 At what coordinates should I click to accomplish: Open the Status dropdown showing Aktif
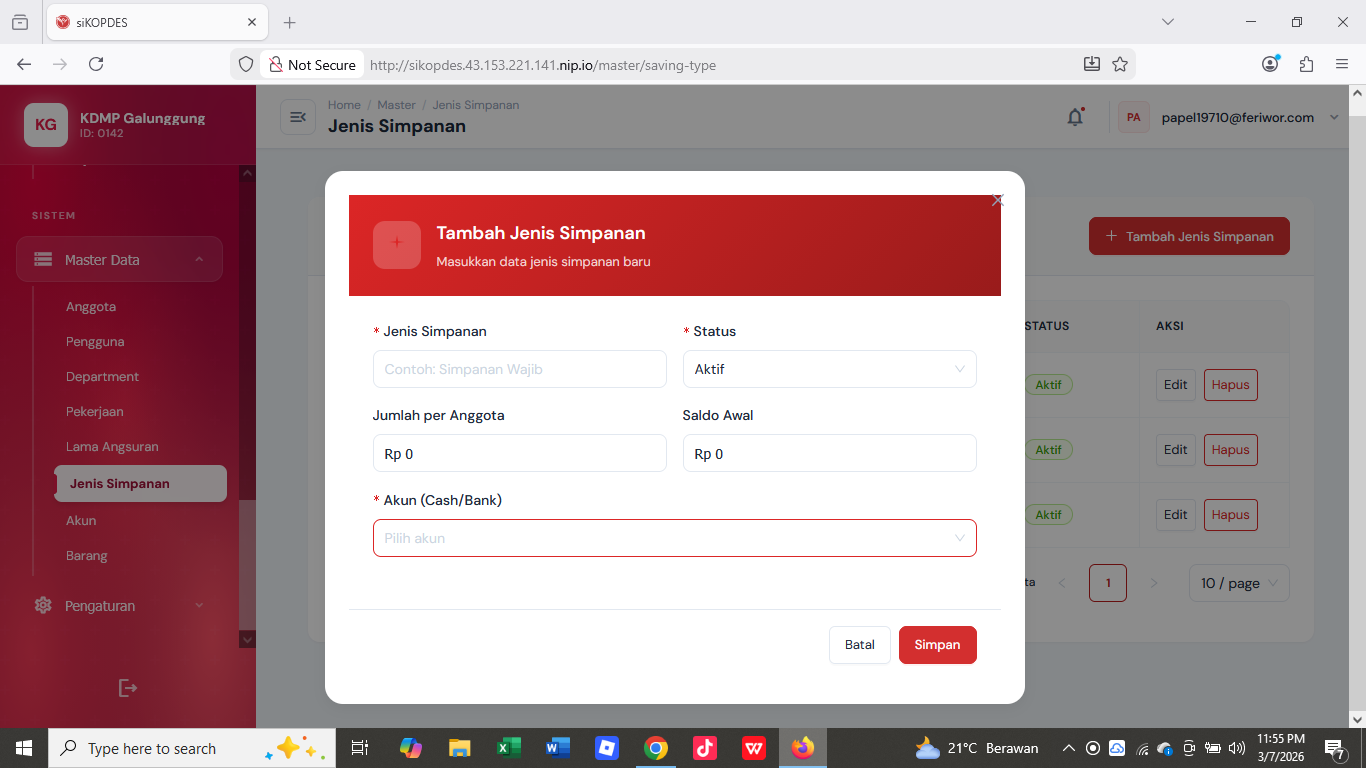click(829, 369)
